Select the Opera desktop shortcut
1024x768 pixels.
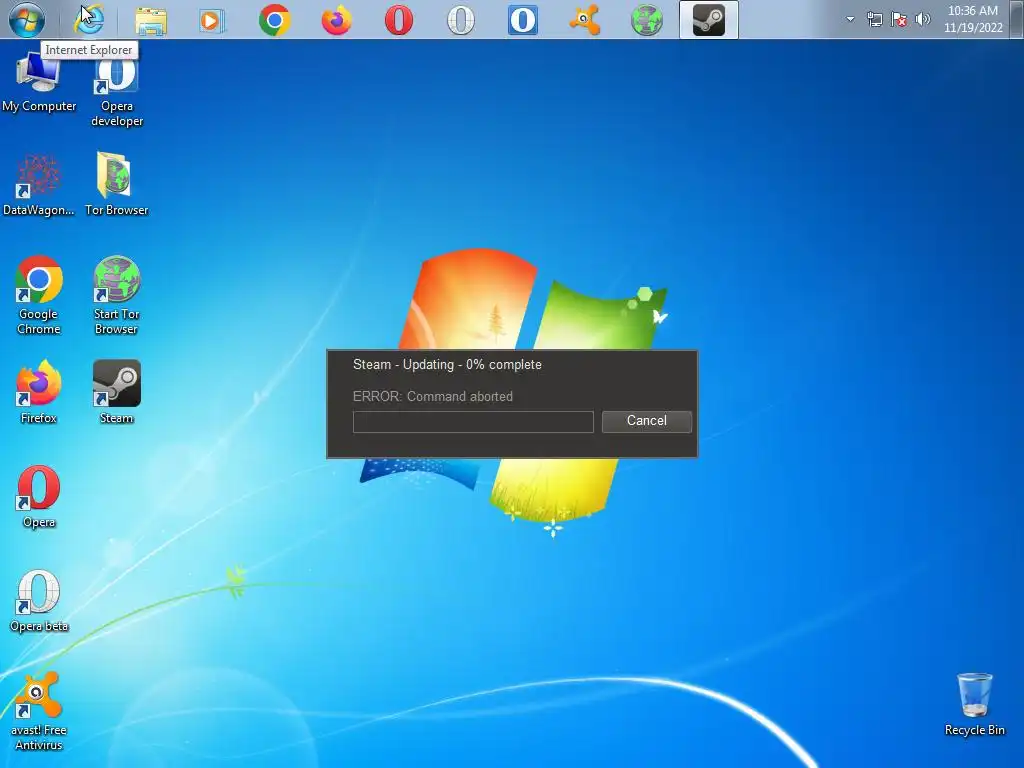pyautogui.click(x=39, y=496)
